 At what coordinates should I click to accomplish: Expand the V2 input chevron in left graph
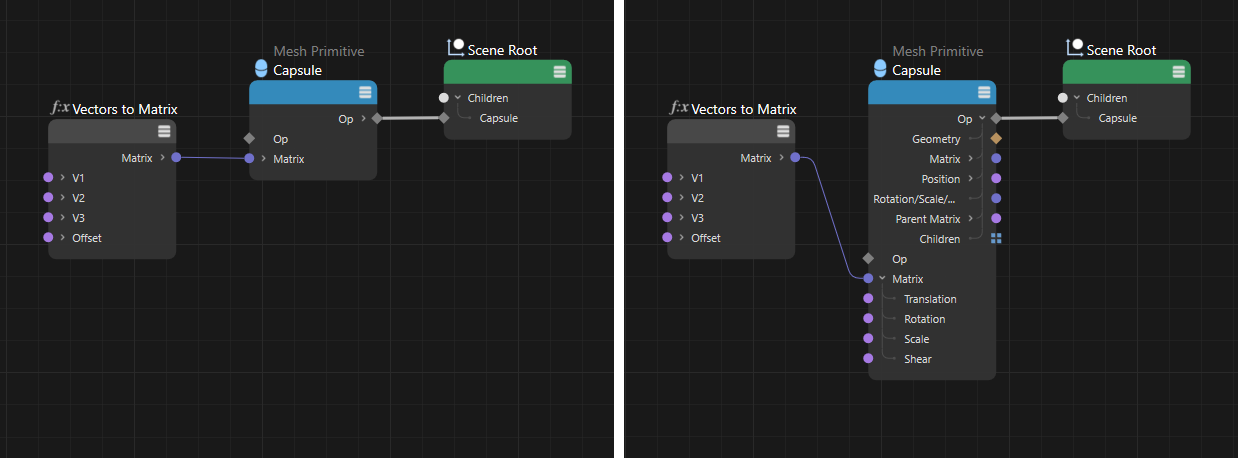click(63, 197)
